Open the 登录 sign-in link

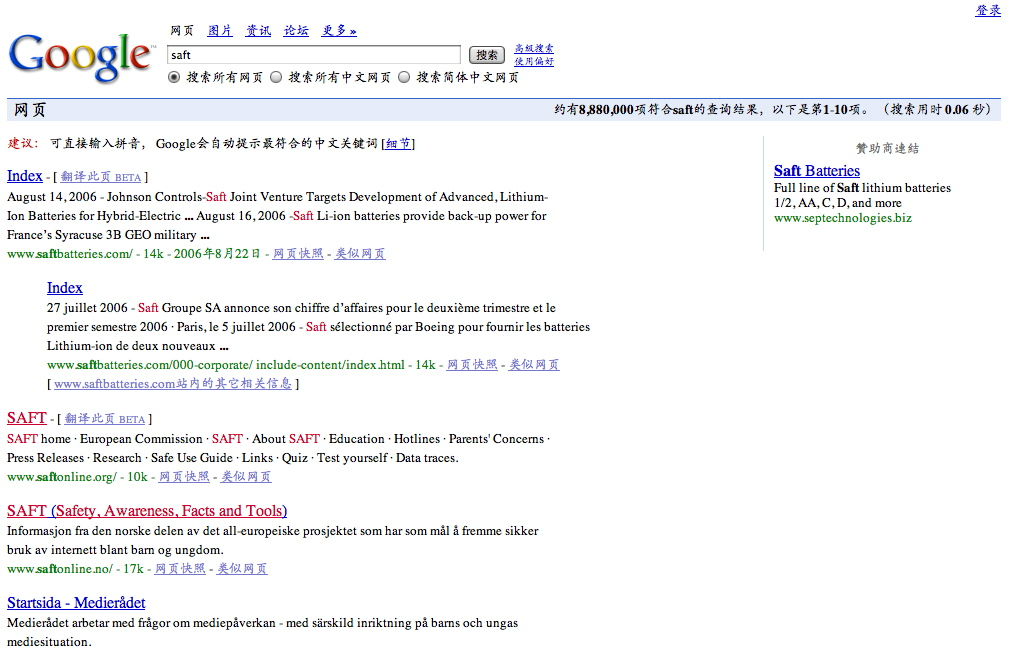point(988,10)
